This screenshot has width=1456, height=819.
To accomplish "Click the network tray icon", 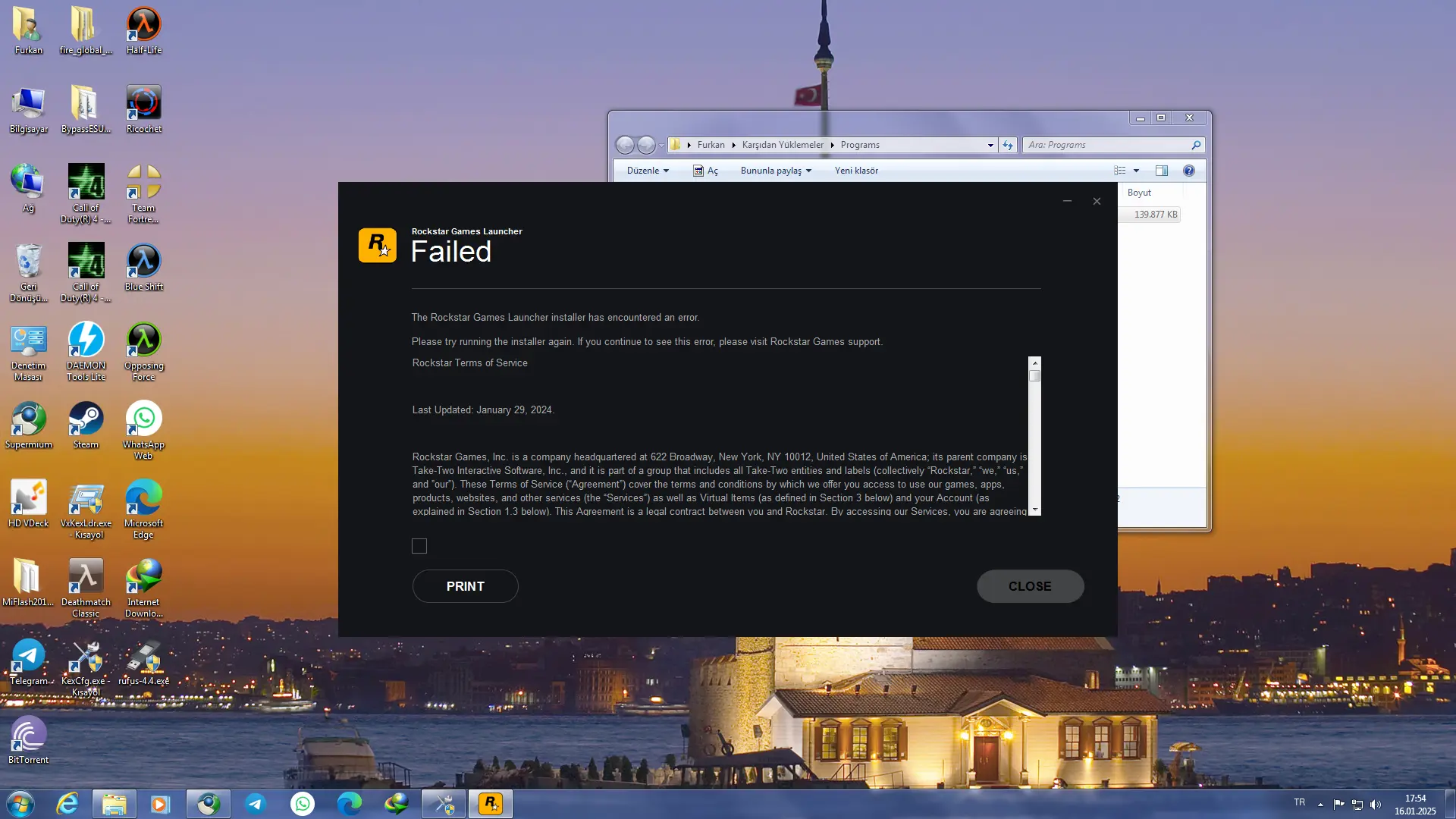I will pyautogui.click(x=1357, y=804).
